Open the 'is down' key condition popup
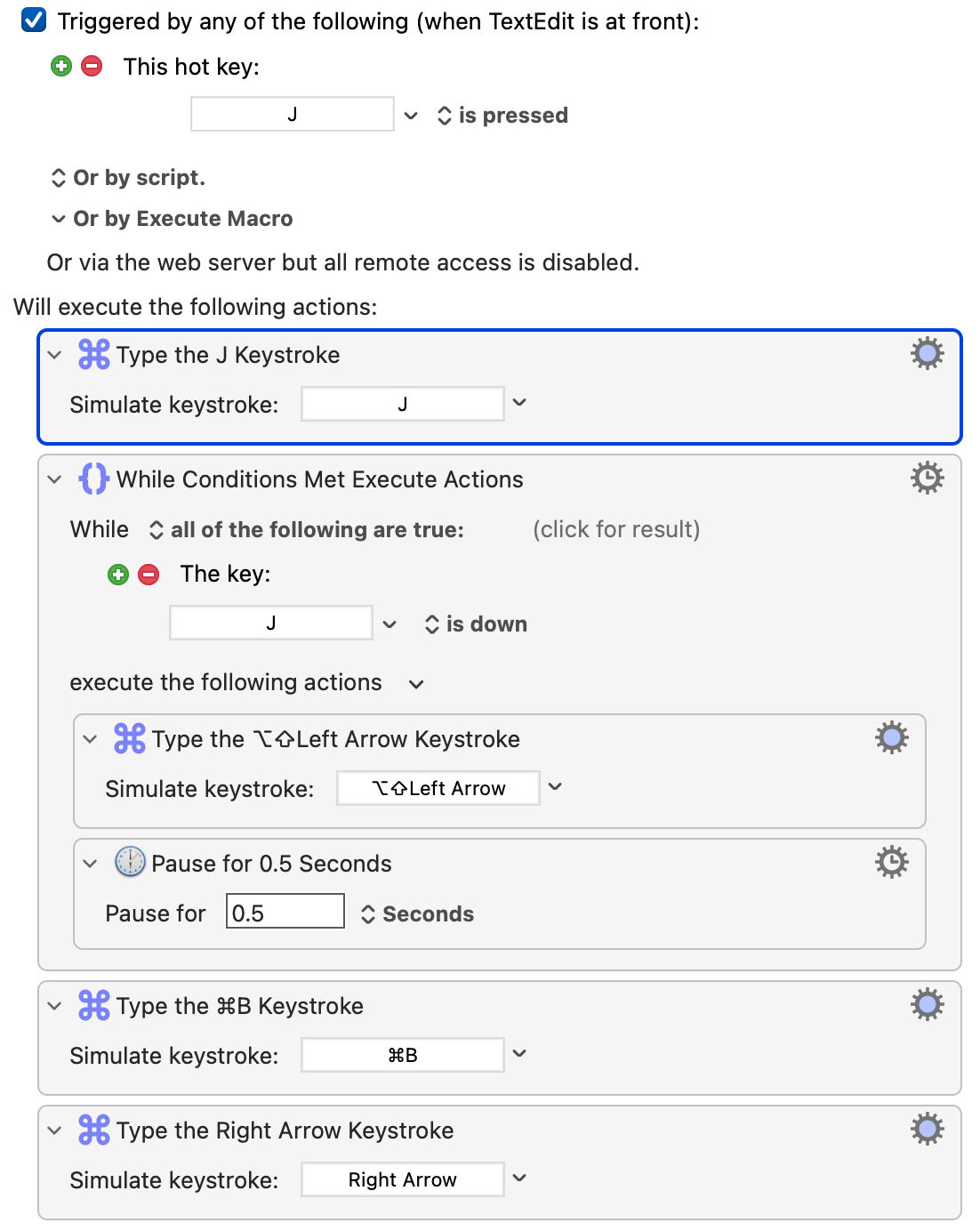The image size is (980, 1231). (476, 624)
